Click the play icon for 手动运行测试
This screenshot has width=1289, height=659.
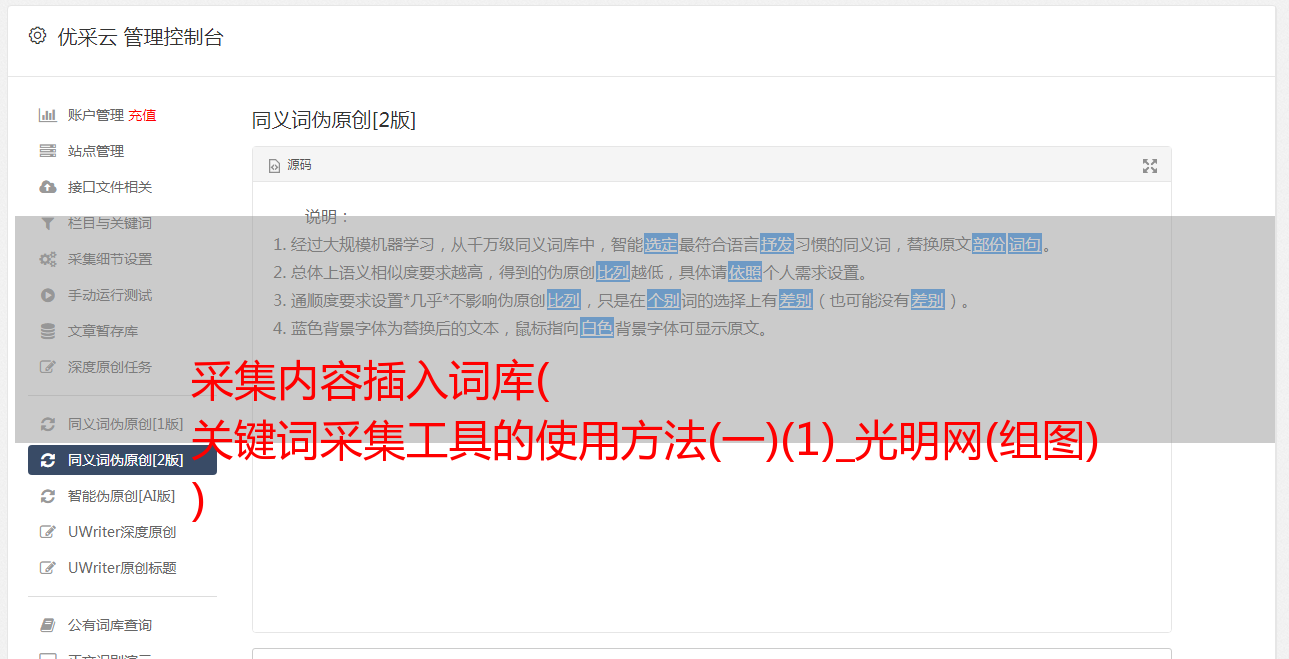pos(47,295)
